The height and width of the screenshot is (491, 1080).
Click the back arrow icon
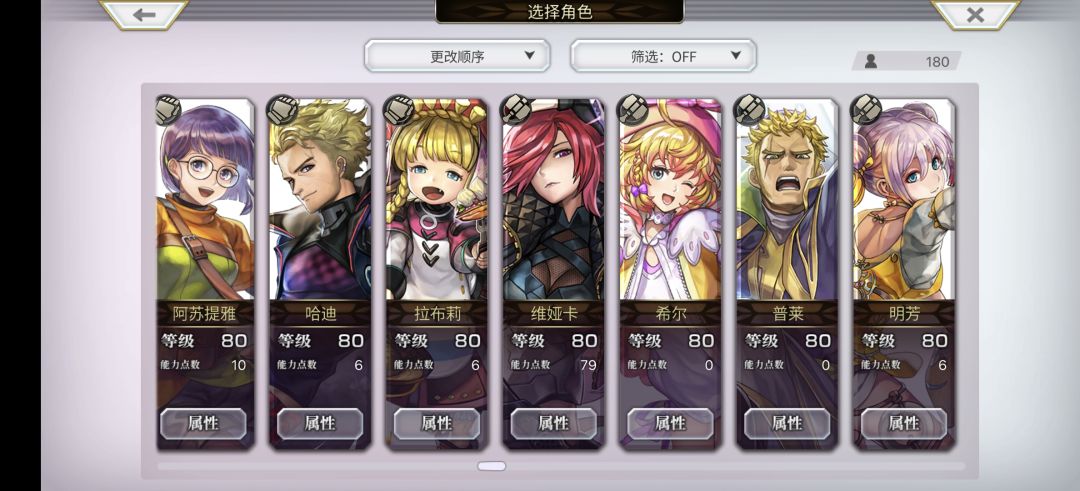tap(144, 14)
